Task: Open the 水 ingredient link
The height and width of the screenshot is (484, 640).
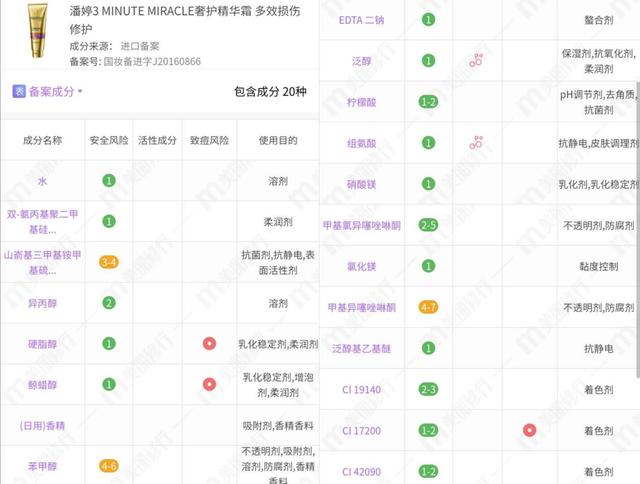Action: pyautogui.click(x=42, y=181)
